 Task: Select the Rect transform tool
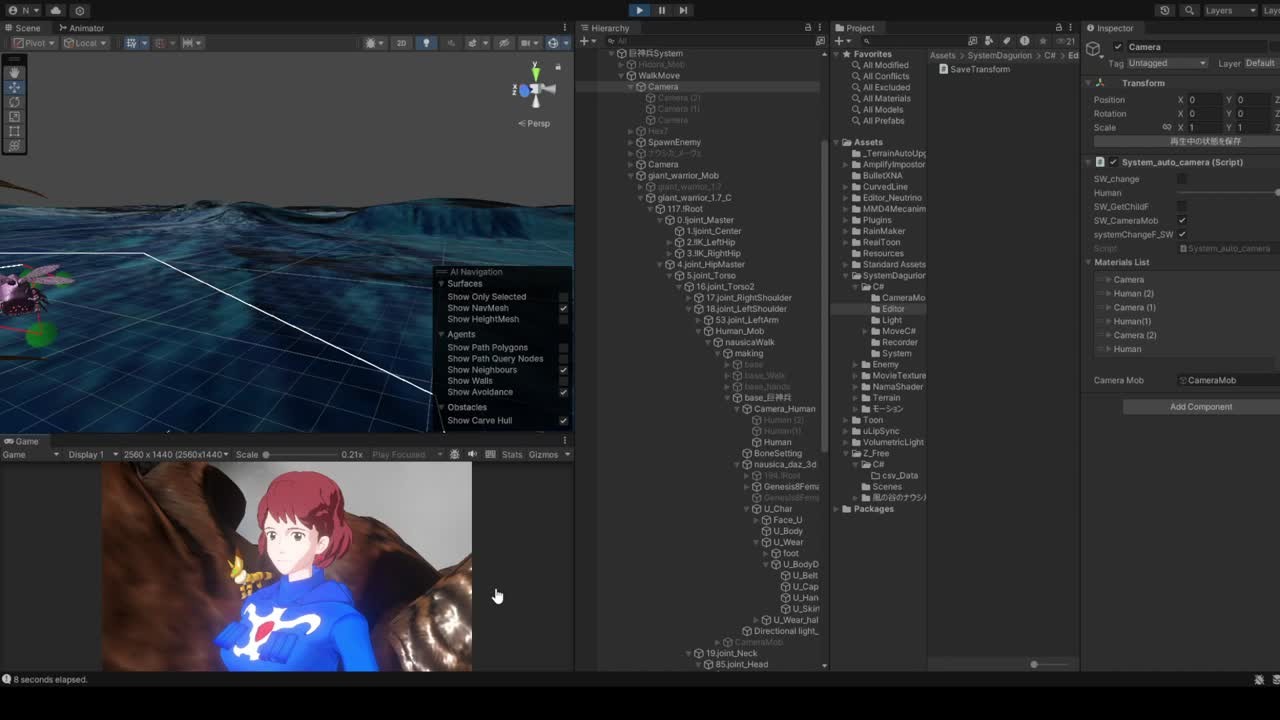(x=14, y=131)
